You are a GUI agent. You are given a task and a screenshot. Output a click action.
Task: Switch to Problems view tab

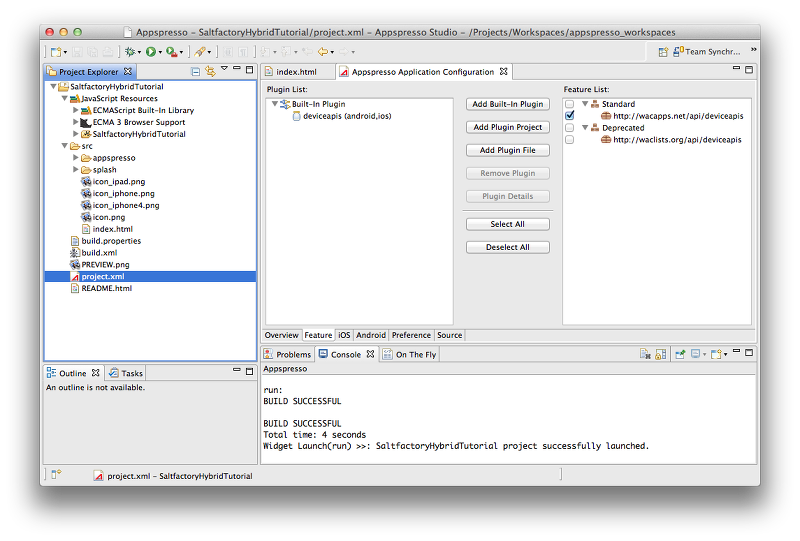[288, 354]
